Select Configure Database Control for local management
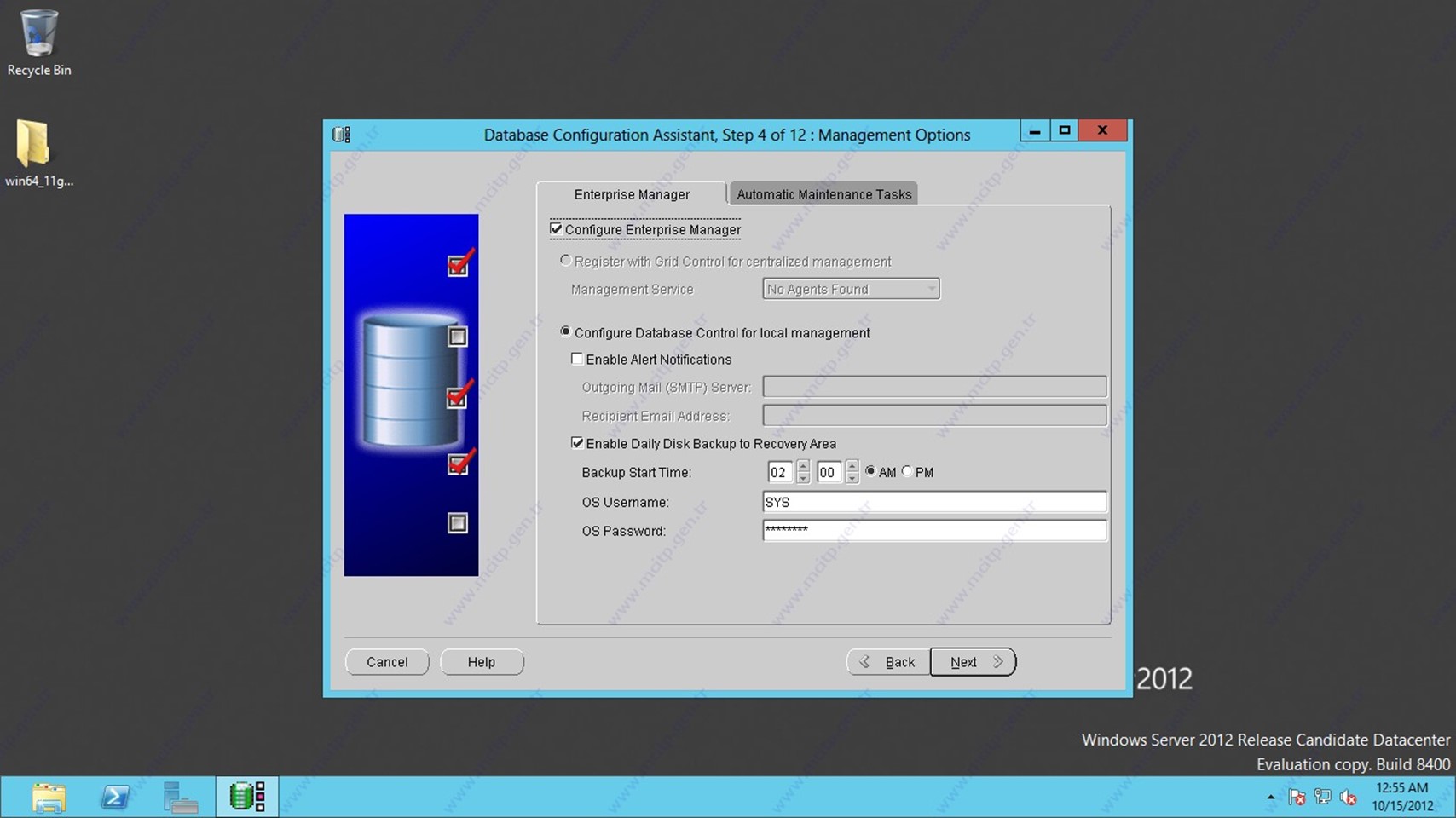 565,331
